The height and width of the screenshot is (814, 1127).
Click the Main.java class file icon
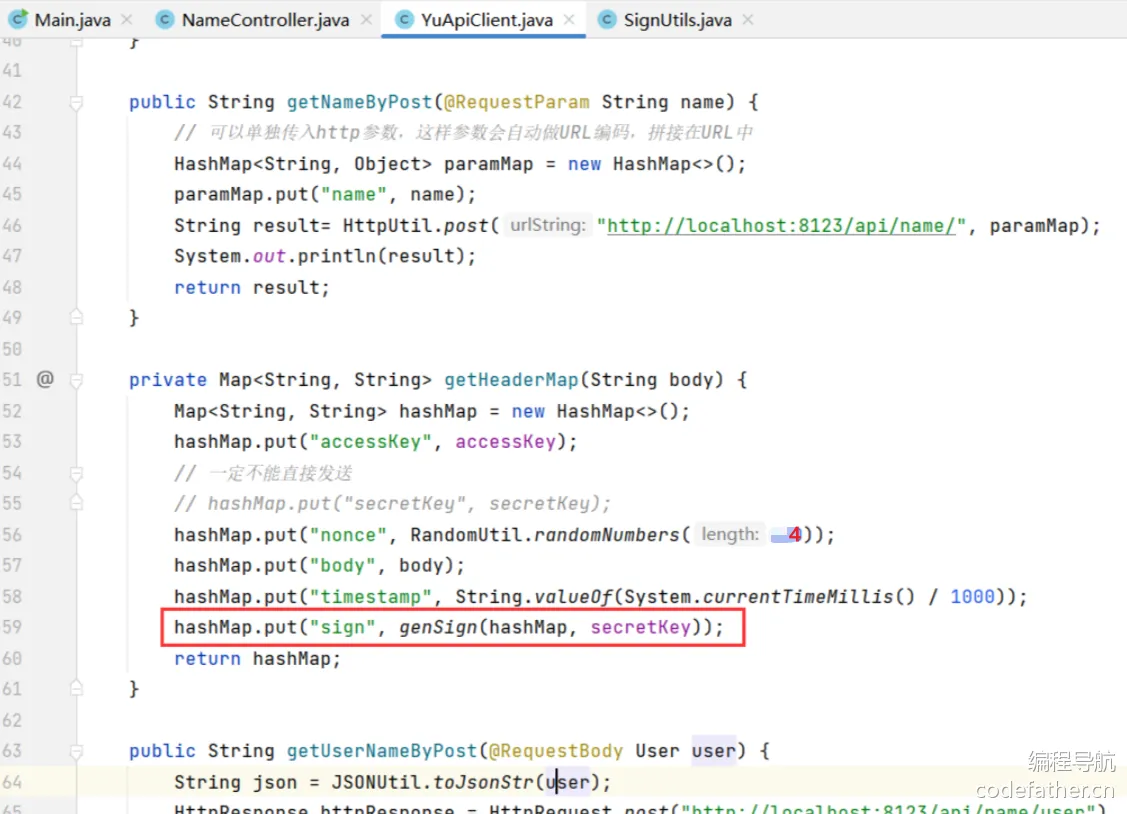click(18, 19)
